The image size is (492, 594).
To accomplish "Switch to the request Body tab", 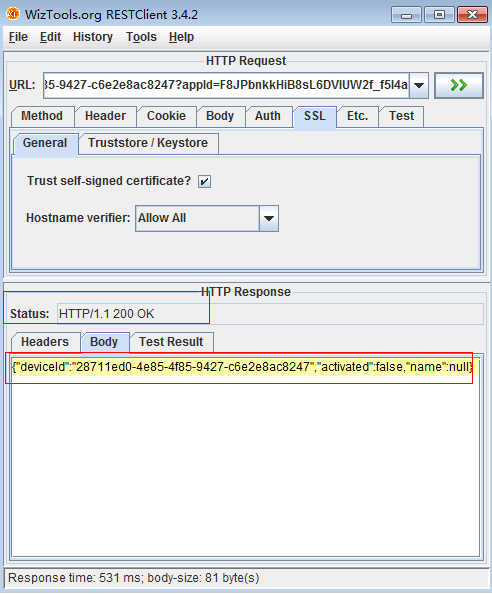I will [220, 116].
